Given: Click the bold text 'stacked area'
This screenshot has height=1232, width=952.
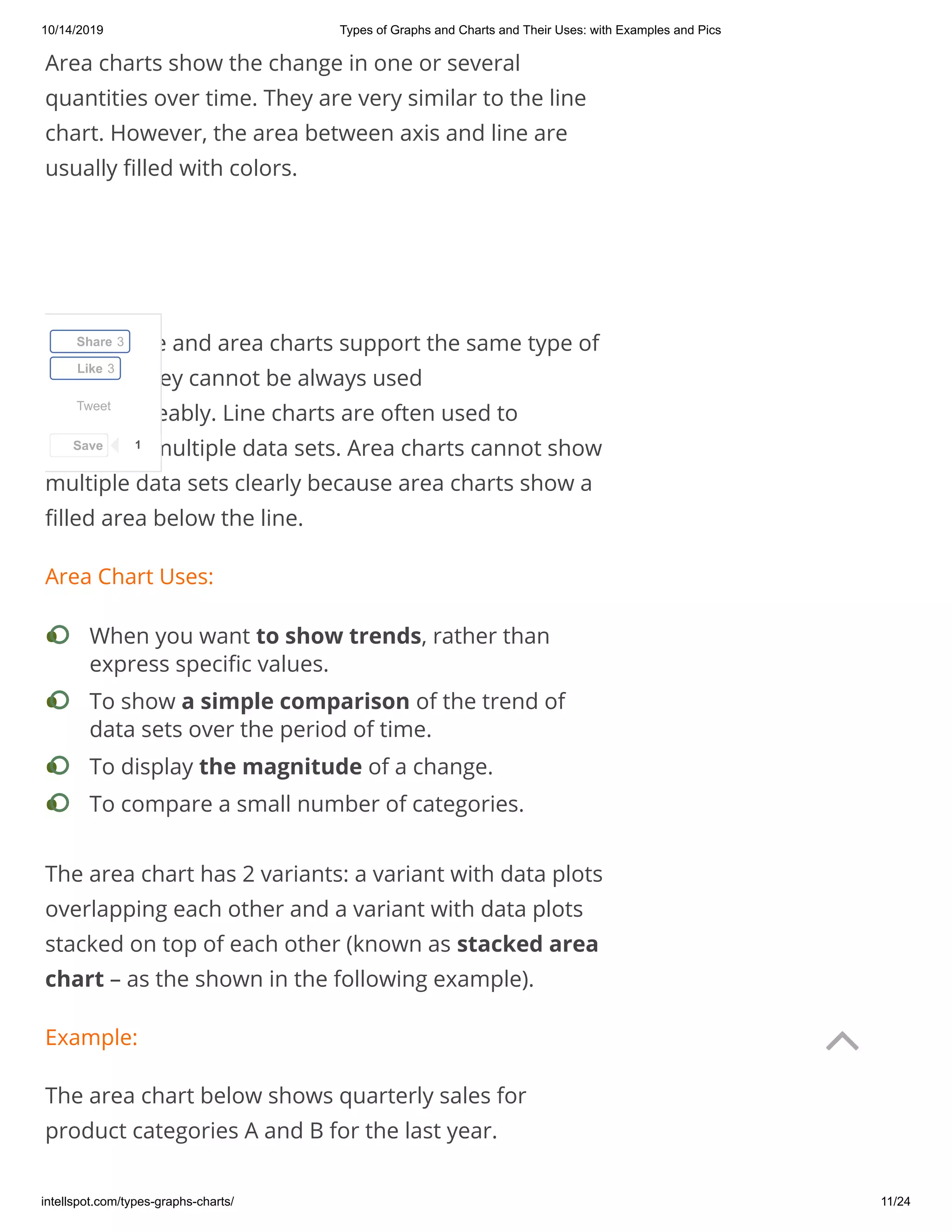Looking at the screenshot, I should pos(527,944).
